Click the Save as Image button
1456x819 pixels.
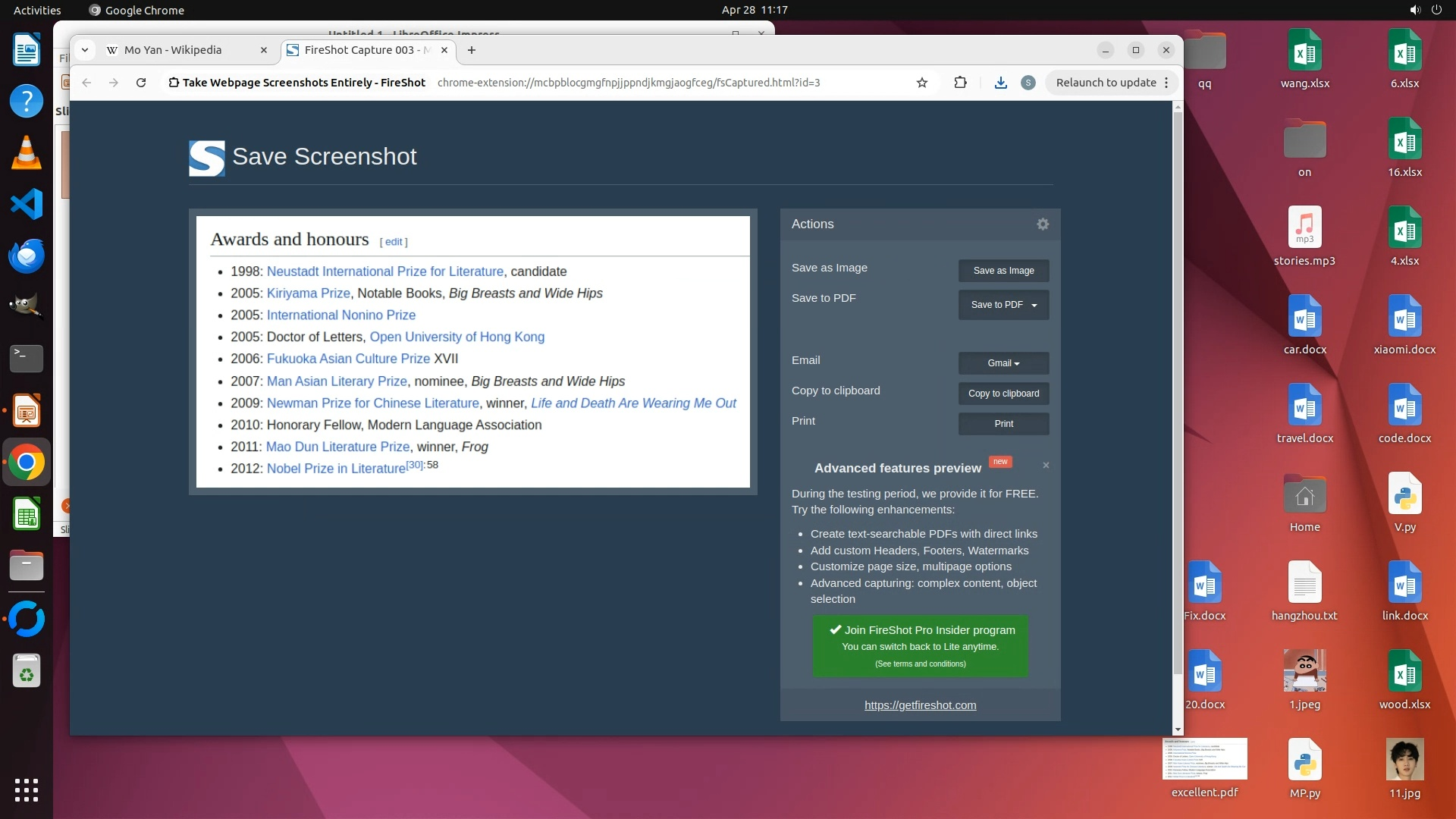[x=1003, y=271]
